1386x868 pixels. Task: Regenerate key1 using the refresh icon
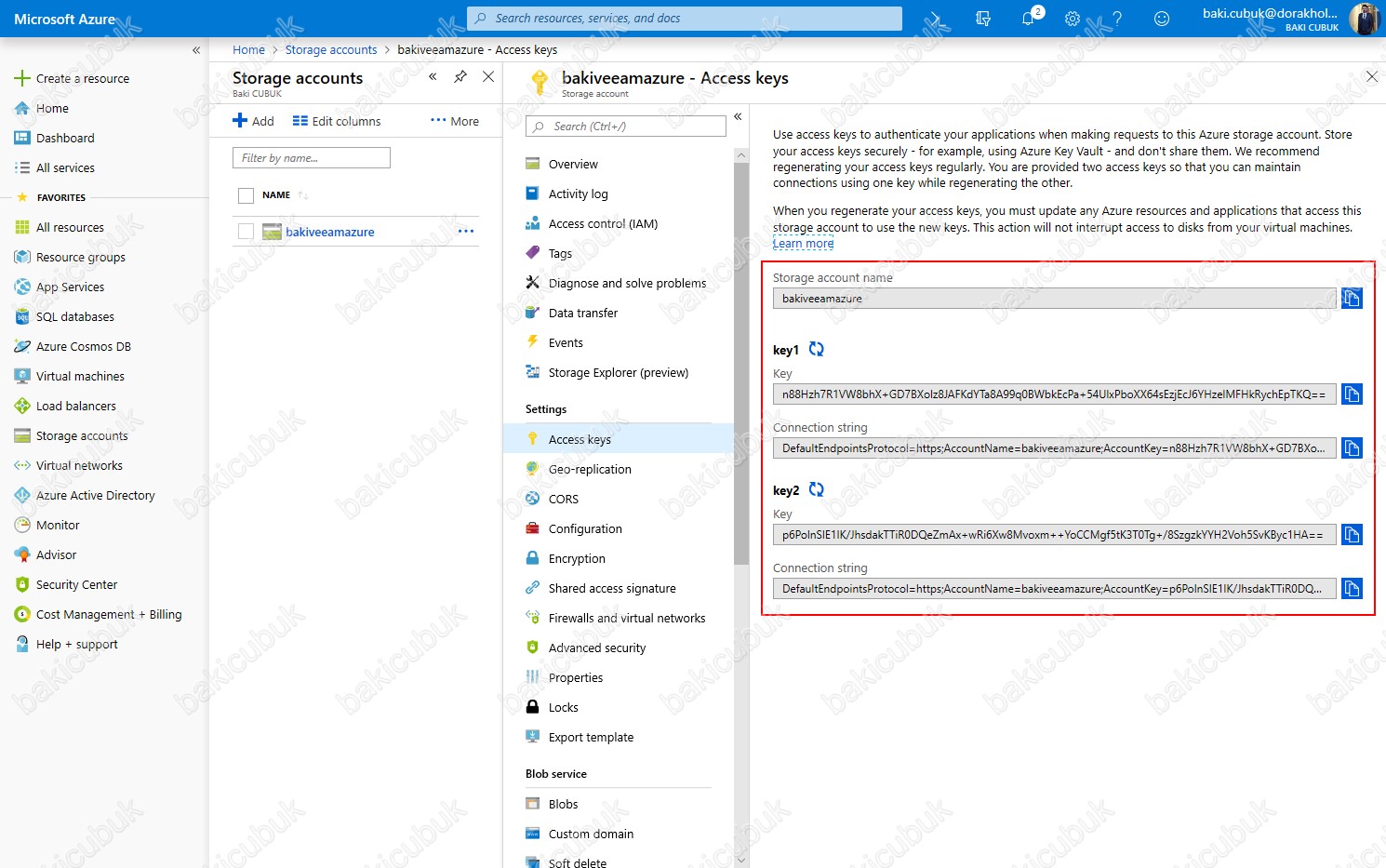[816, 349]
